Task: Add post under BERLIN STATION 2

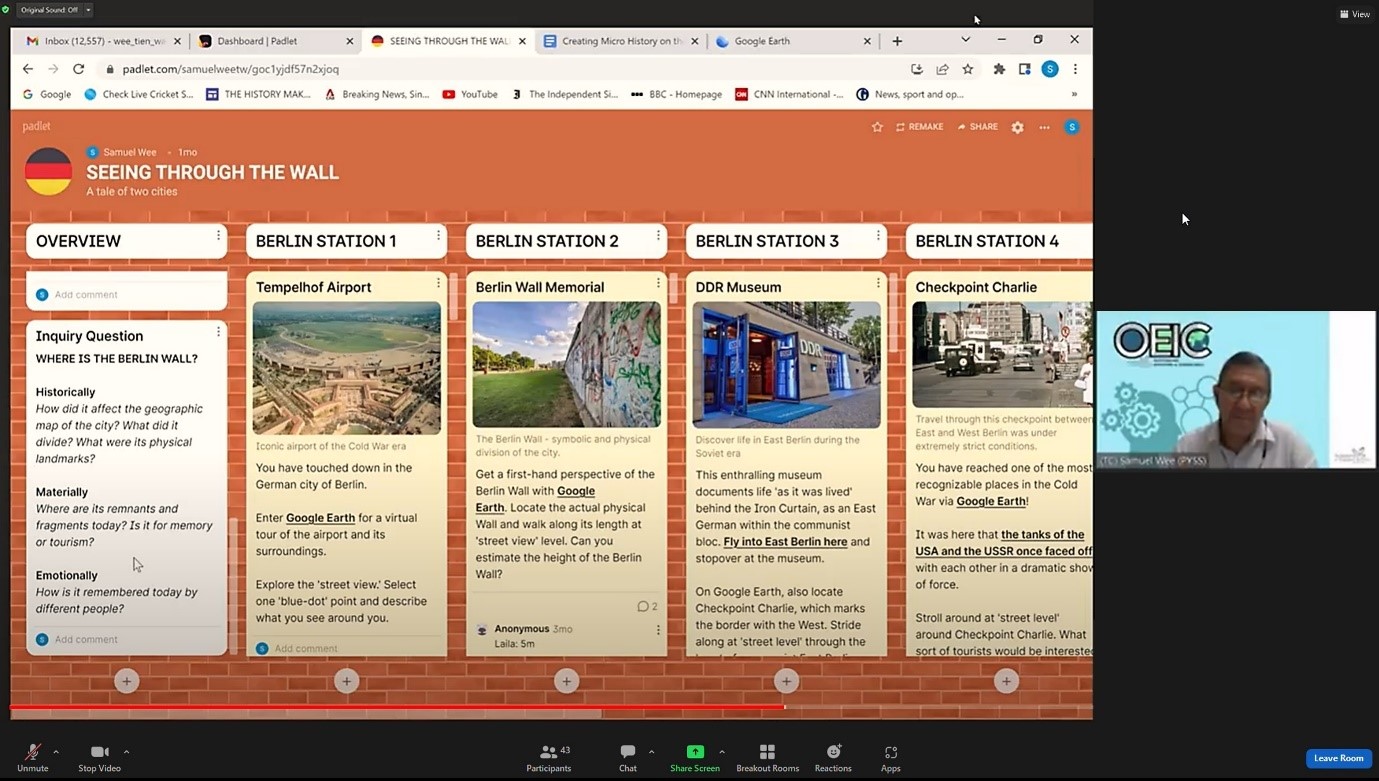Action: coord(566,681)
